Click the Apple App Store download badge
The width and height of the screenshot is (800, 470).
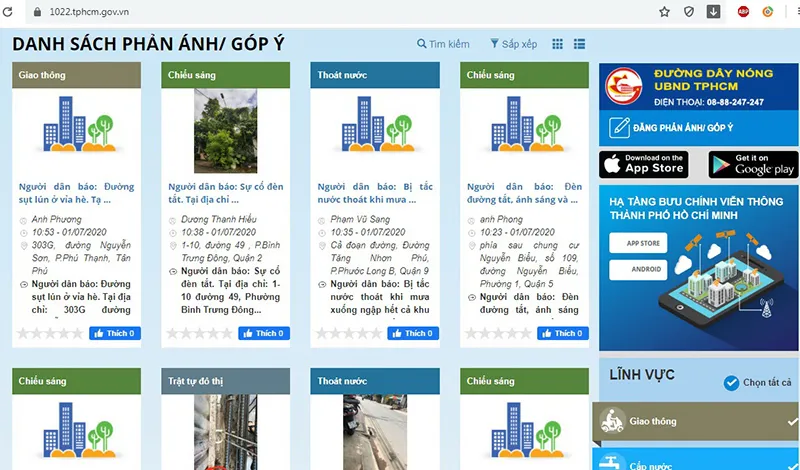tap(643, 164)
